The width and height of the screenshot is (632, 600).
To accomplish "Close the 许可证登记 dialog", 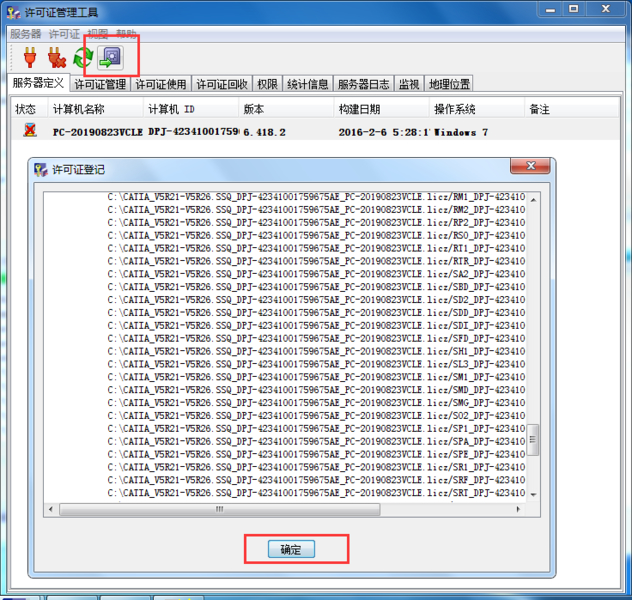I will click(x=530, y=166).
